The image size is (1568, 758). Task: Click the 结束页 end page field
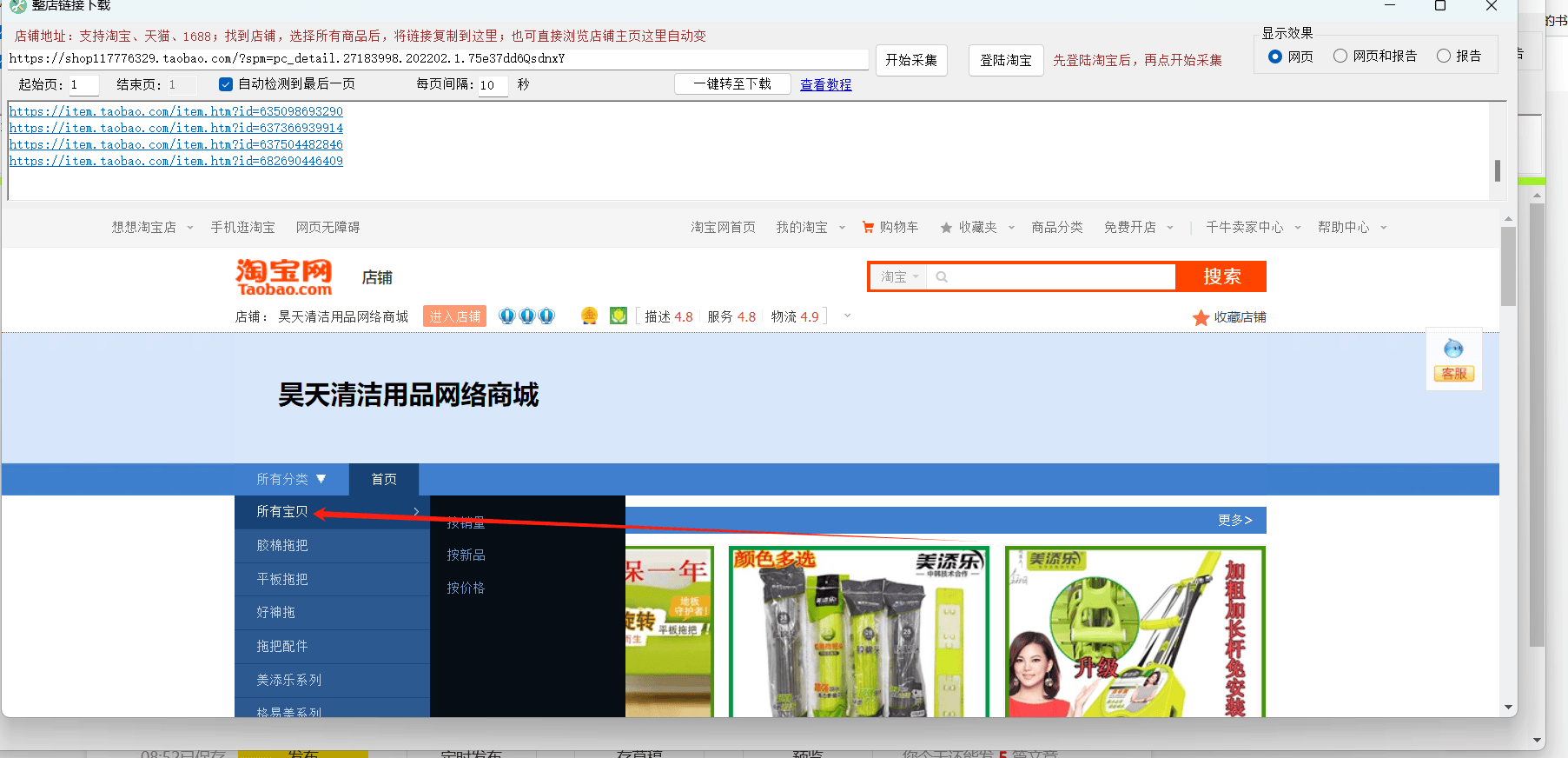point(181,85)
